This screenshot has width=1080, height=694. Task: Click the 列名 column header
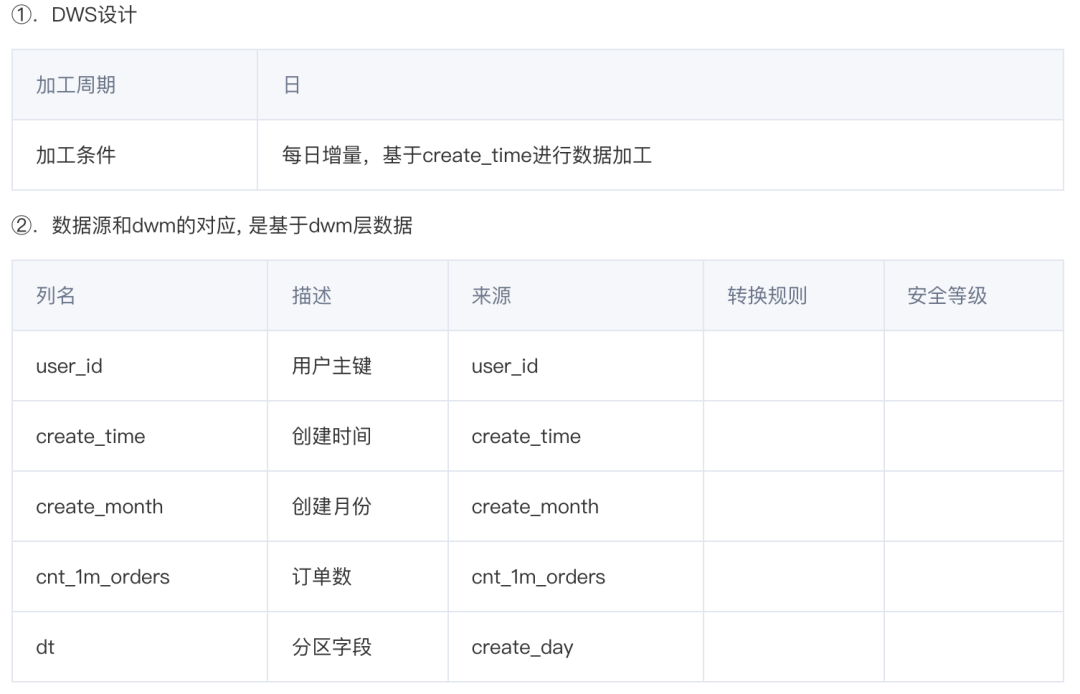coord(56,296)
